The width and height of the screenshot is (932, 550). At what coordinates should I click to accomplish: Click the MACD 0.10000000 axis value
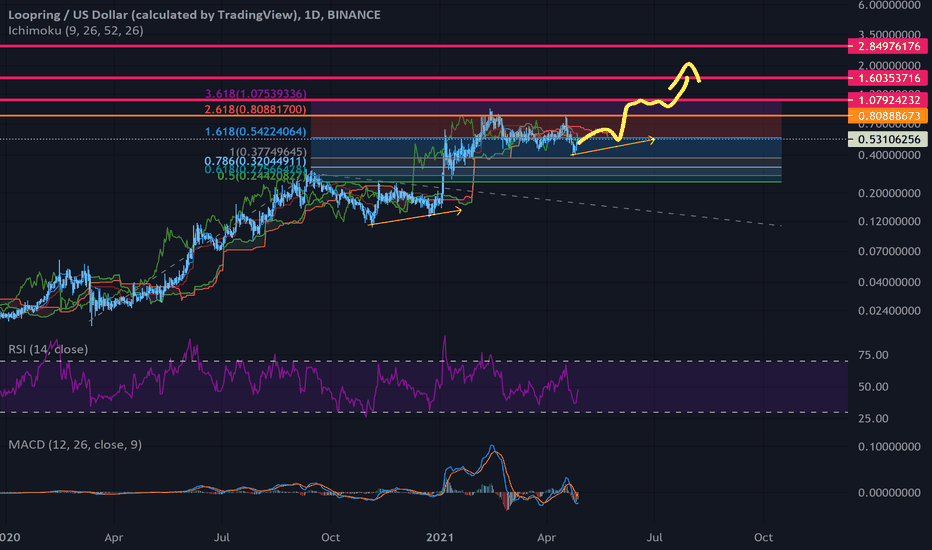889,447
